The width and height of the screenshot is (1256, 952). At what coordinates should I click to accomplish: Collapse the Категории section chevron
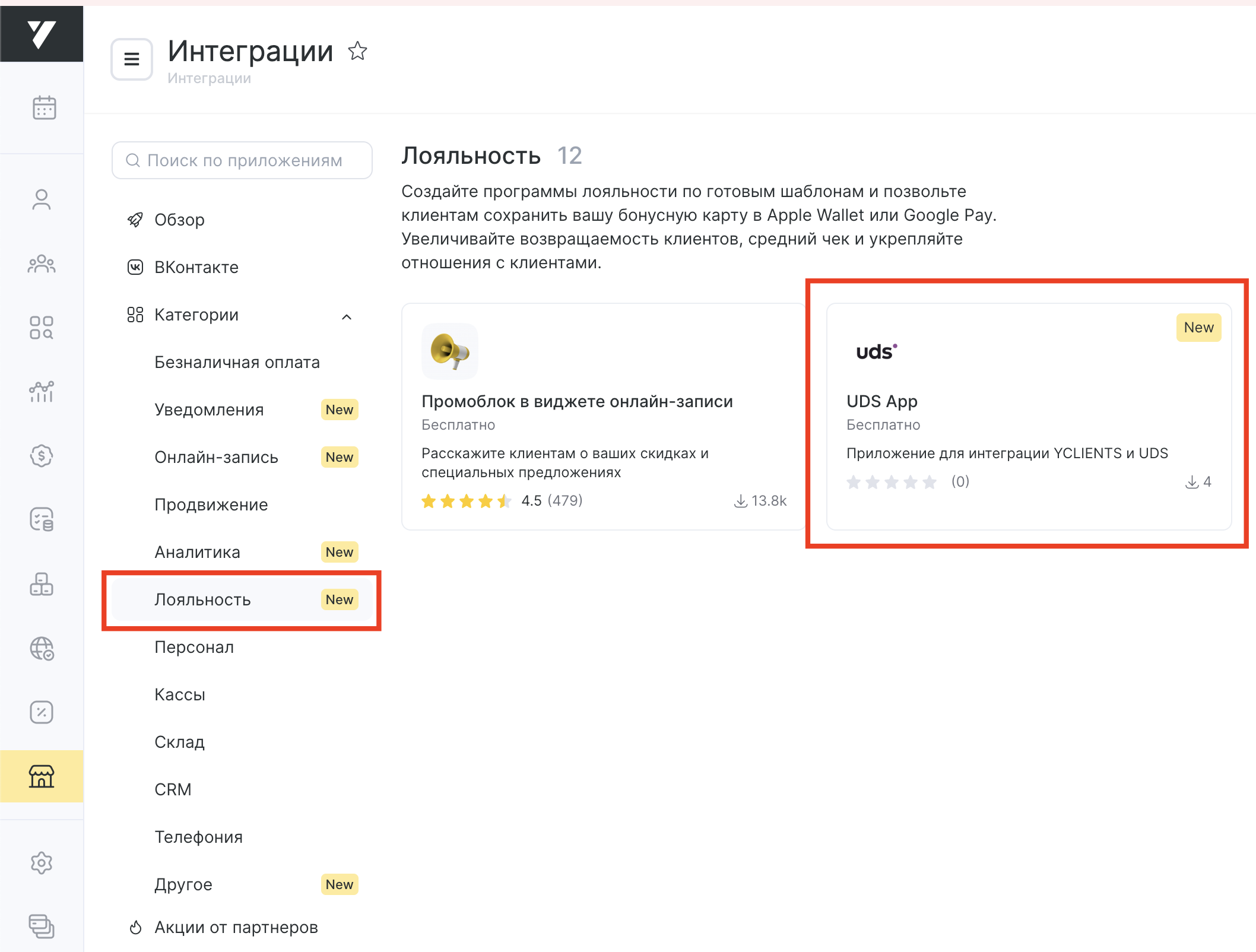(x=347, y=316)
